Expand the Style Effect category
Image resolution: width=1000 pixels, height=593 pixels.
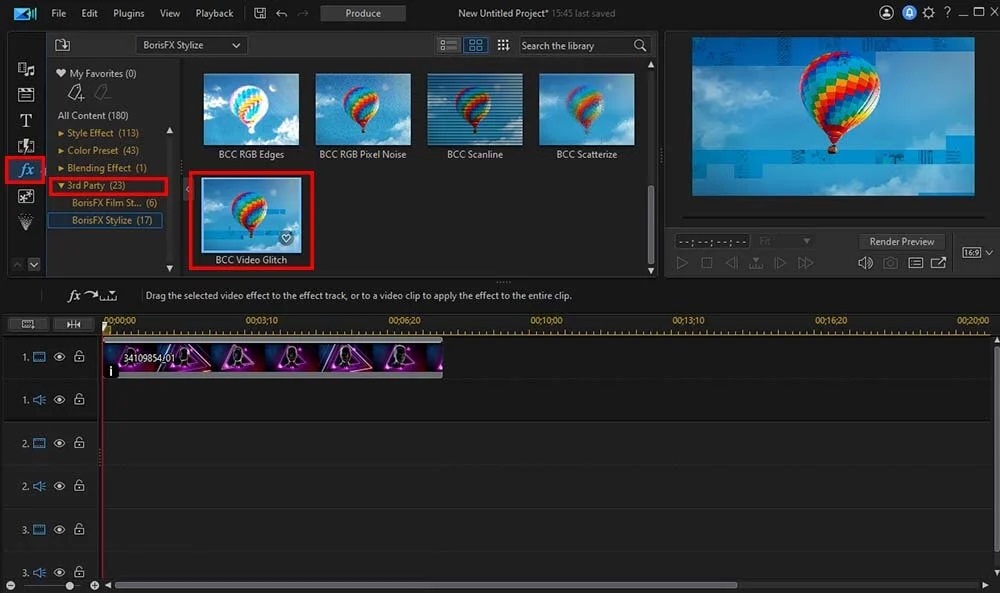coord(61,133)
